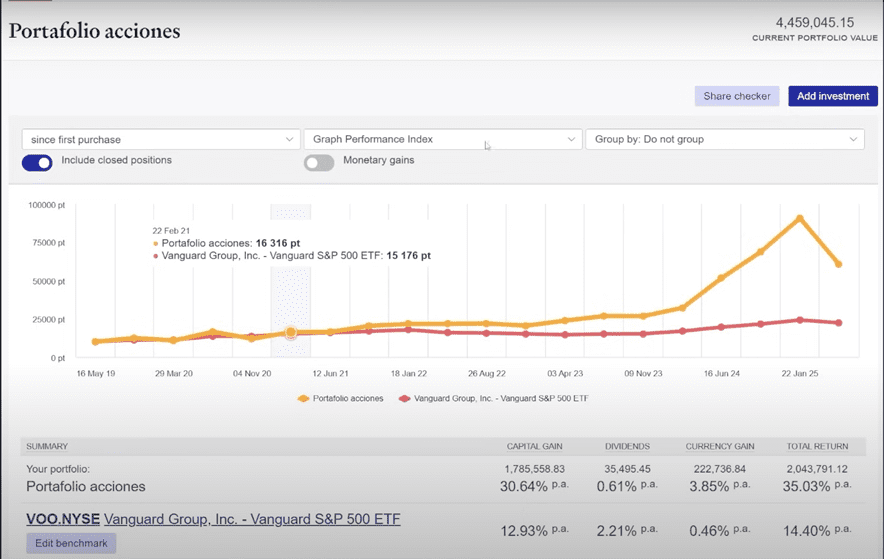Click the Add investment button

click(x=833, y=96)
